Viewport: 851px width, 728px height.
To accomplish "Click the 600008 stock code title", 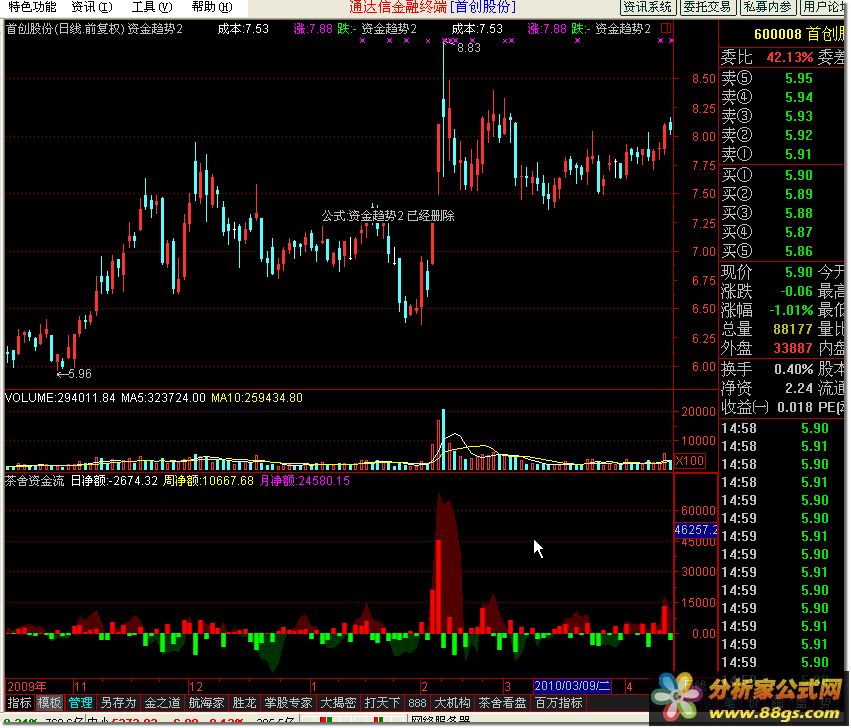I will (778, 34).
